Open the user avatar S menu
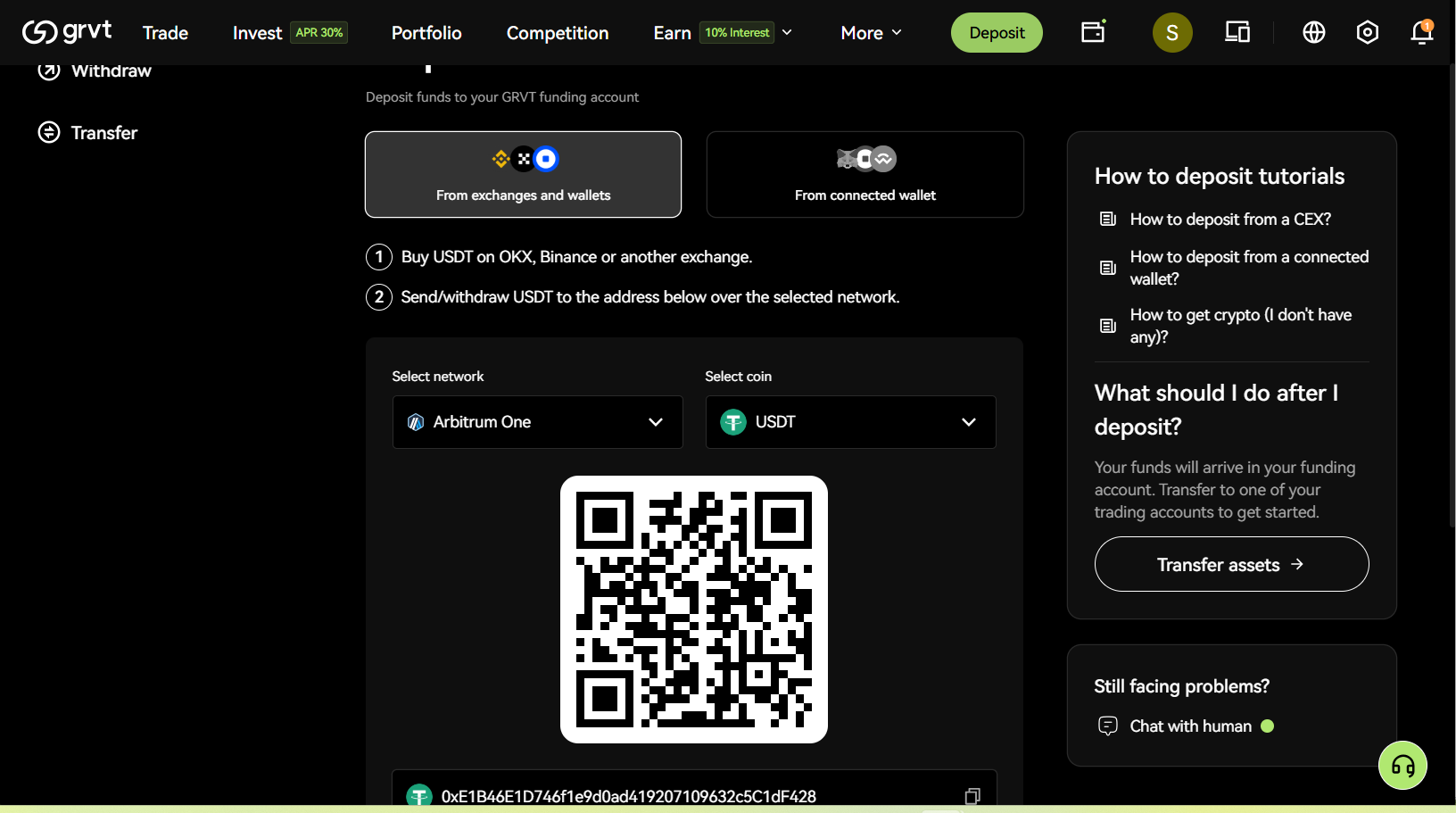The height and width of the screenshot is (813, 1456). click(1172, 33)
